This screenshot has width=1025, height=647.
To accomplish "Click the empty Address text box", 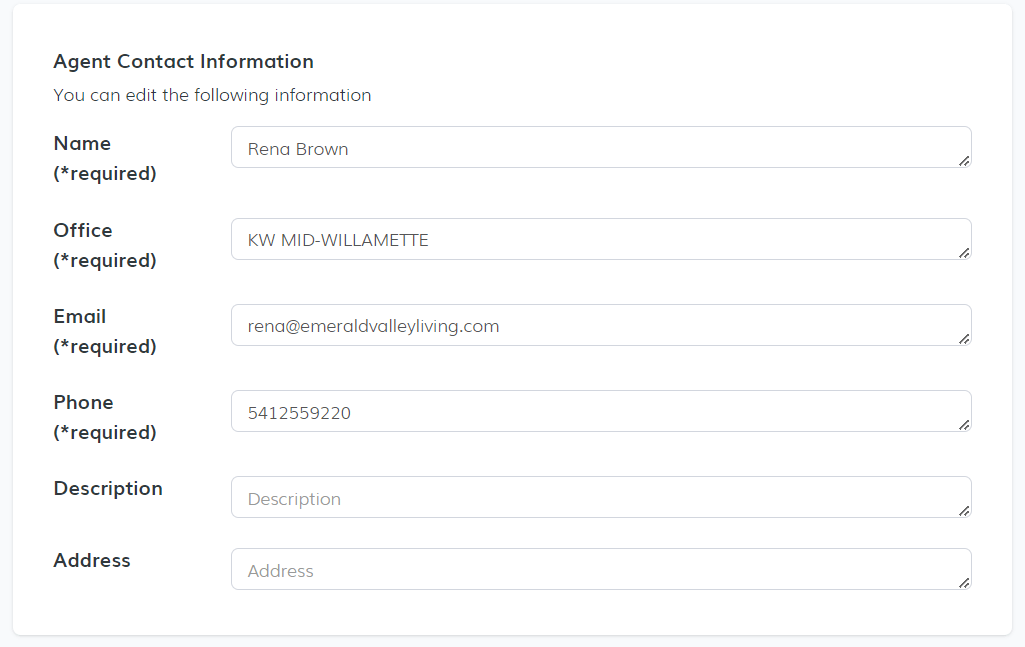I will pos(600,570).
